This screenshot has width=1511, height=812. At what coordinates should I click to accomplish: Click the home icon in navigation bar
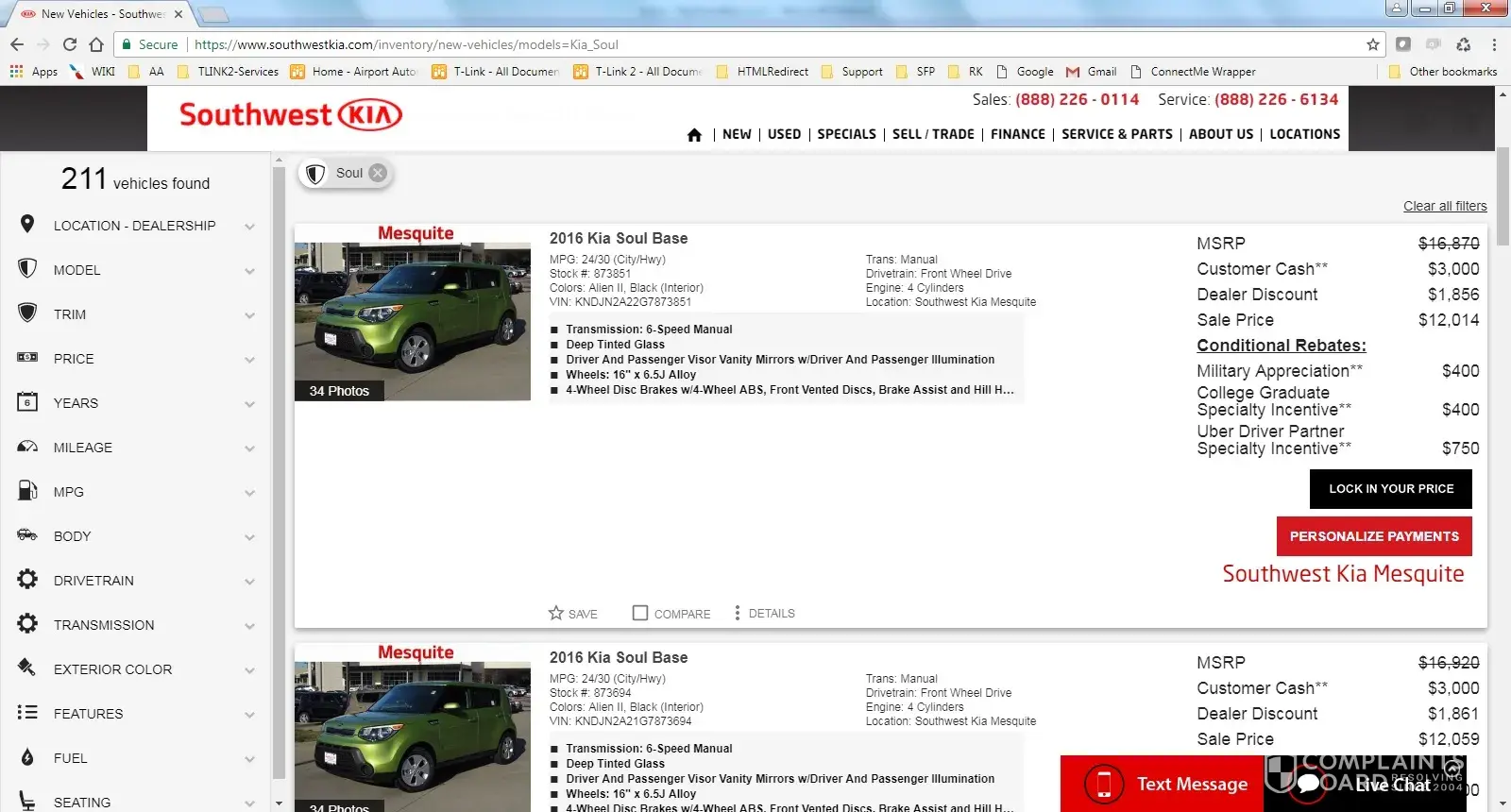point(694,135)
